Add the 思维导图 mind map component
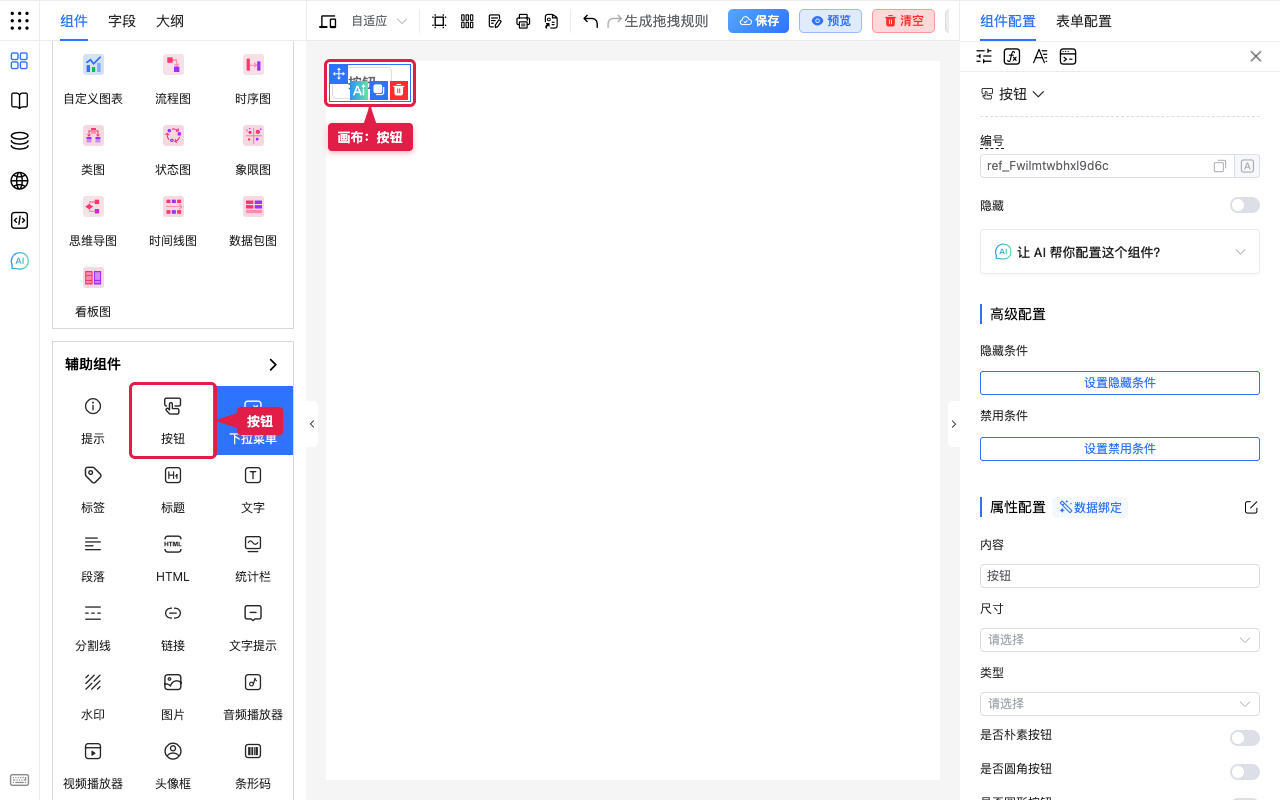This screenshot has height=800, width=1280. click(93, 222)
